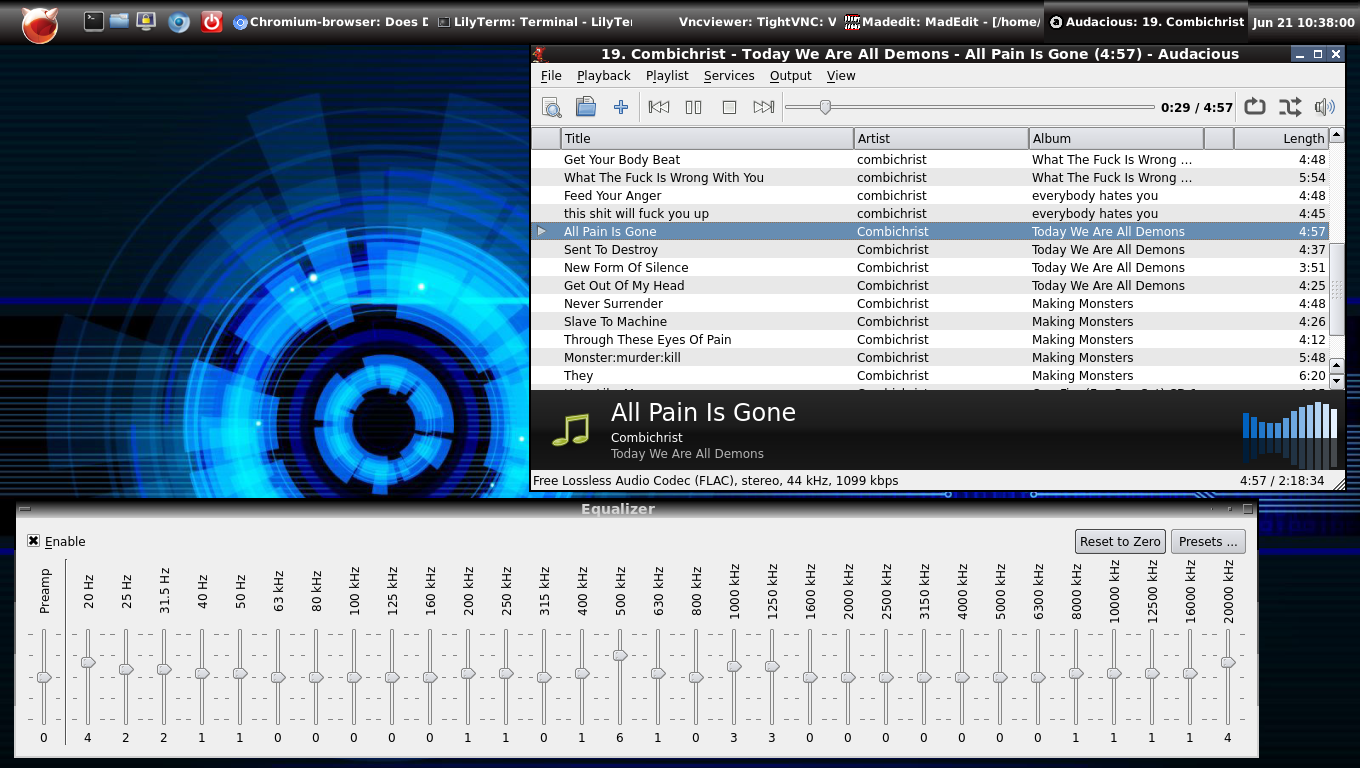Screen dimensions: 1360x768
Task: Toggle repeat mode icon
Action: coord(1255,107)
